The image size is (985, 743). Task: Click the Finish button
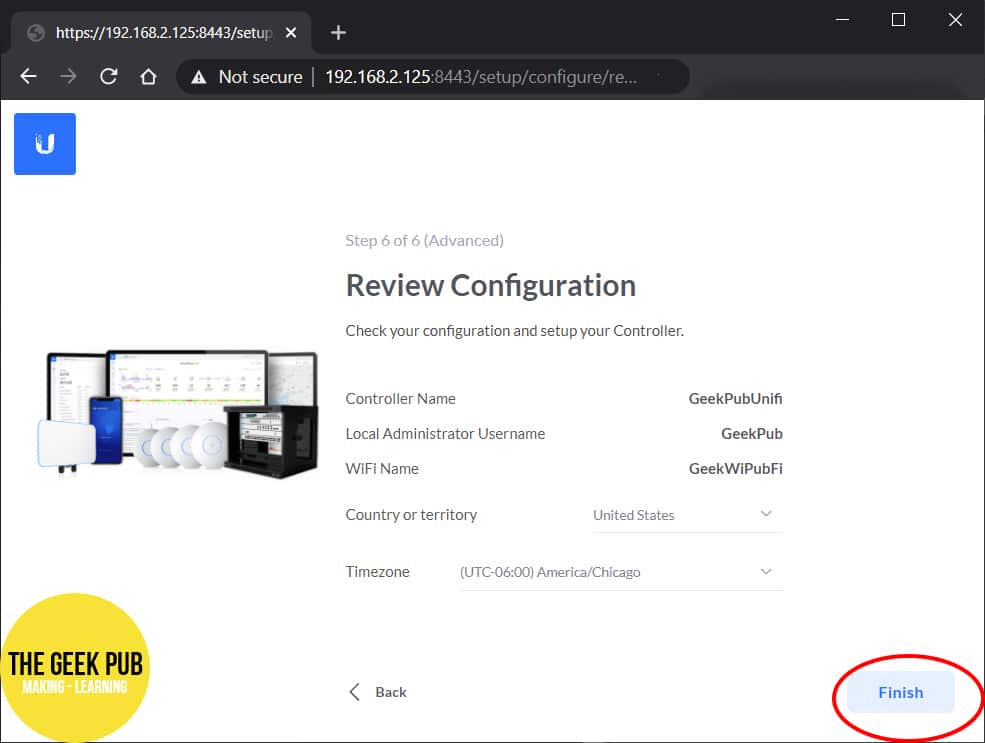tap(900, 692)
